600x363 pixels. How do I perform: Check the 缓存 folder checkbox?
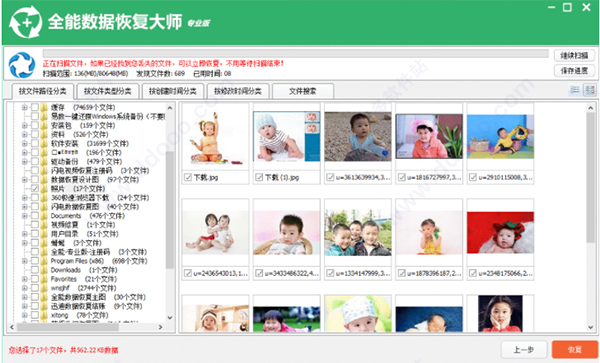tap(34, 107)
